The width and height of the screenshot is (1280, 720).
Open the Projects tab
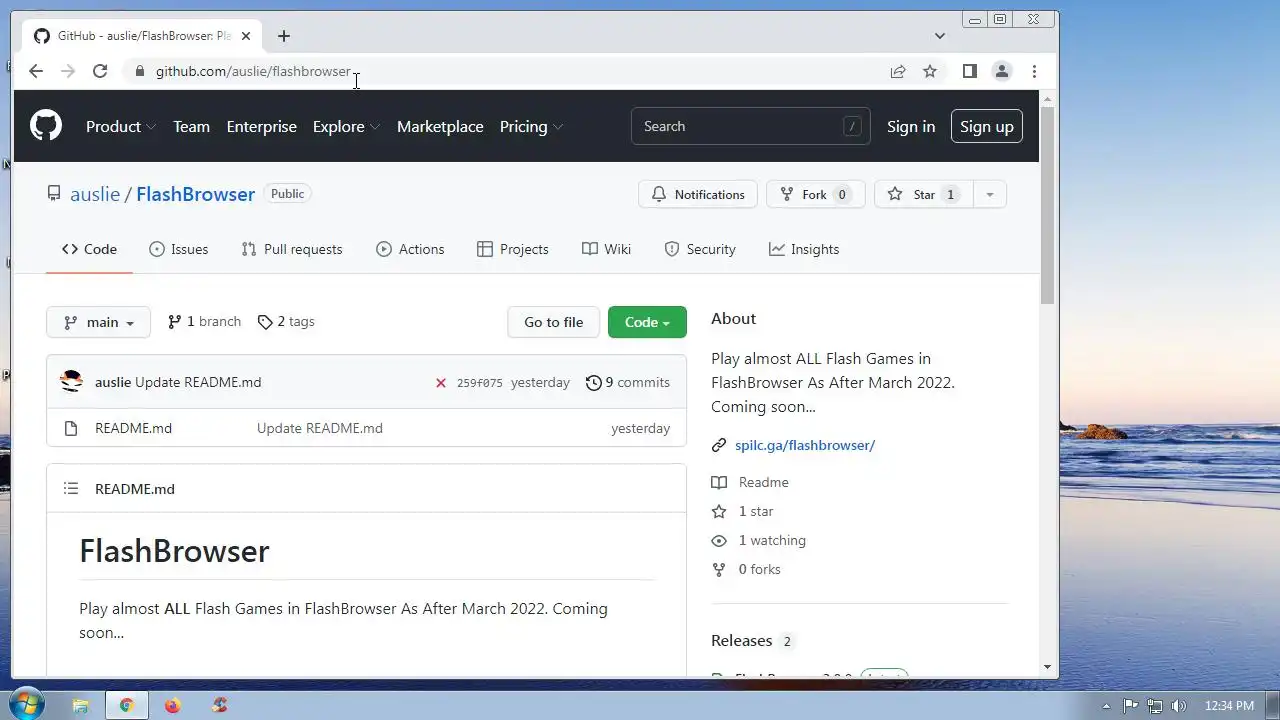coord(513,249)
